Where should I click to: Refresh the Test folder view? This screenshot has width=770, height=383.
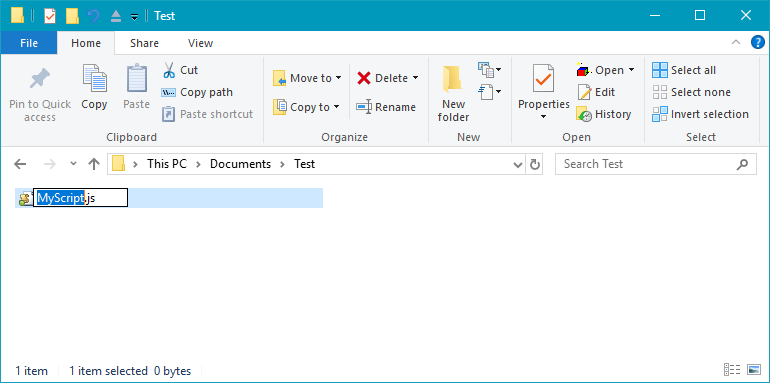tap(535, 164)
